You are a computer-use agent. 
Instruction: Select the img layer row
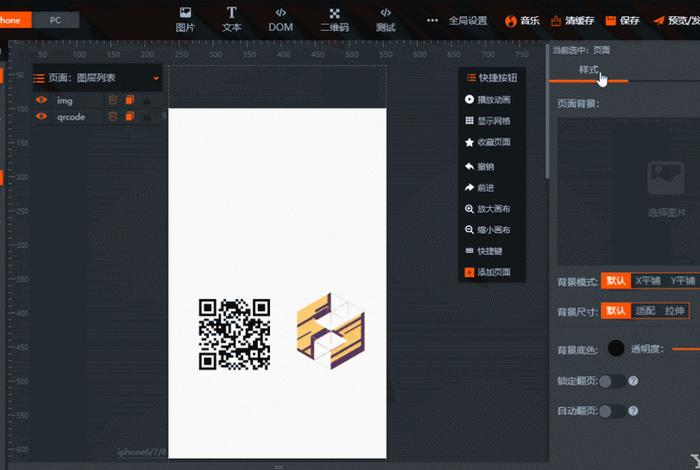(97, 100)
